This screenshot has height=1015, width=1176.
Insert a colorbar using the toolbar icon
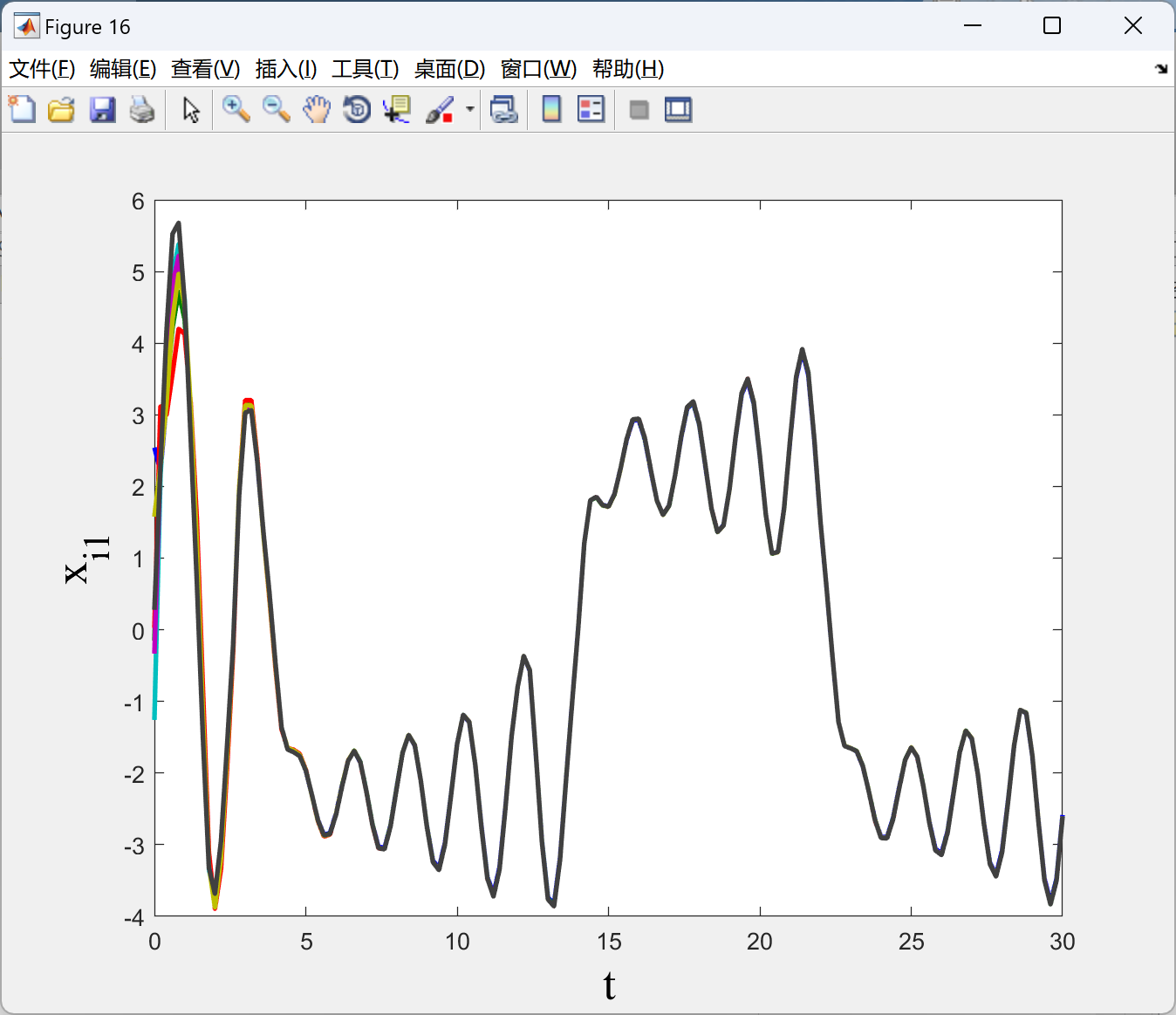click(551, 110)
